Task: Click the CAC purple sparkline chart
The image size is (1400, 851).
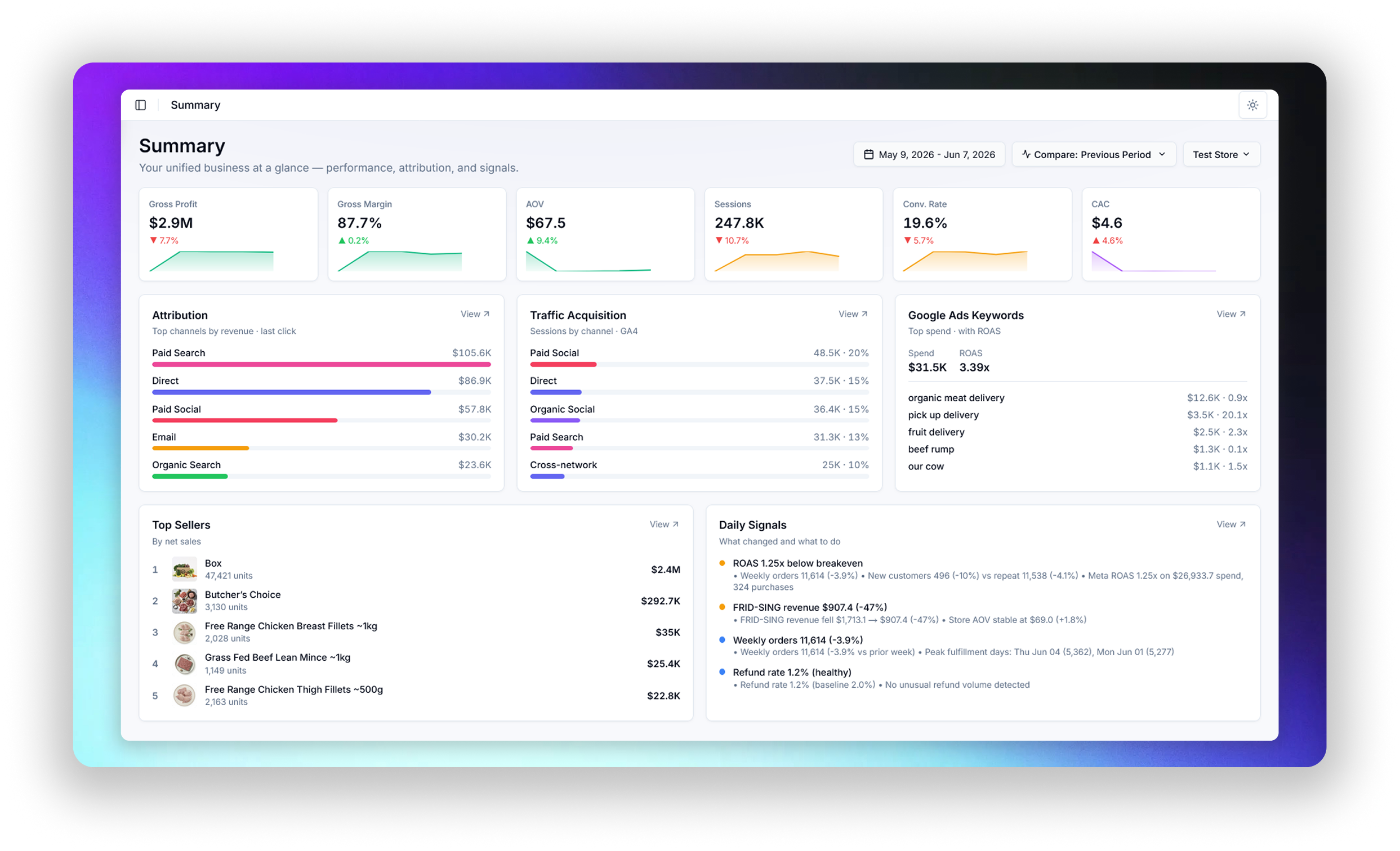Action: pyautogui.click(x=1153, y=262)
